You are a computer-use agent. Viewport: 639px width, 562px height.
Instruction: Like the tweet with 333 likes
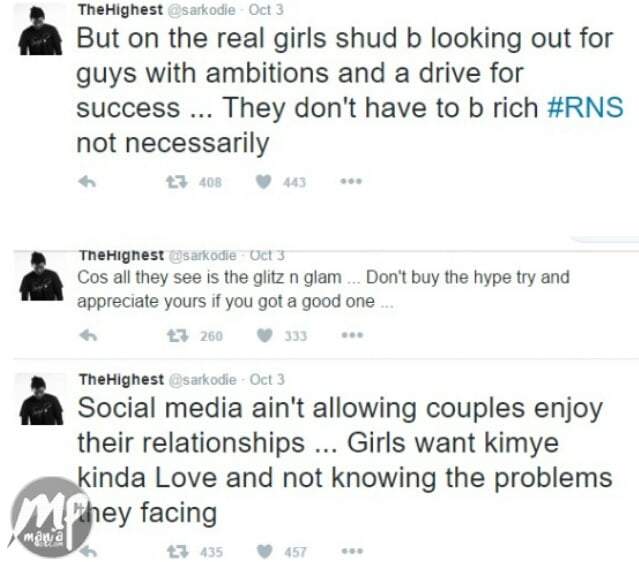coord(264,335)
